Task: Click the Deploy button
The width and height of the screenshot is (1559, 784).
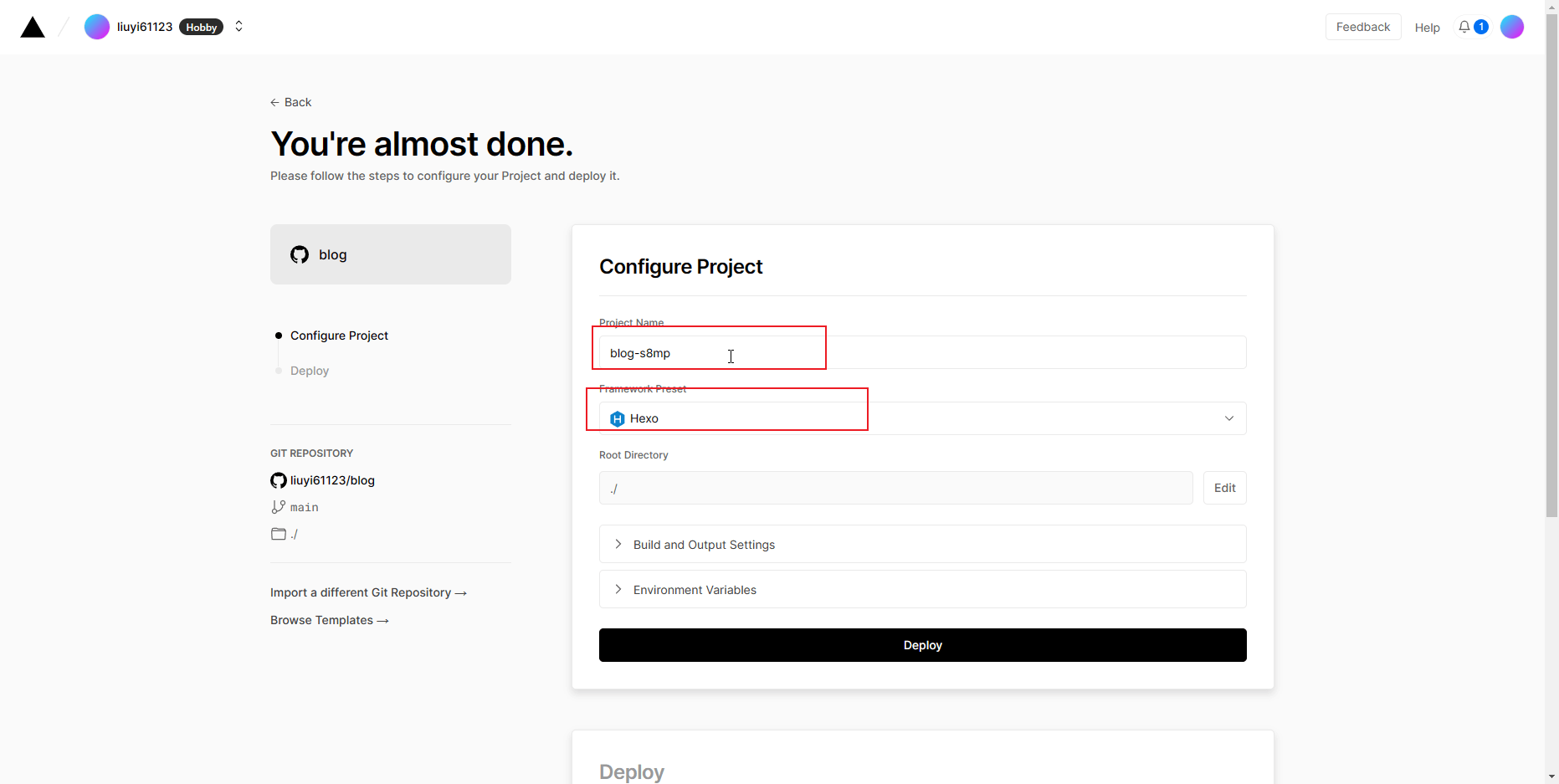Action: point(922,645)
